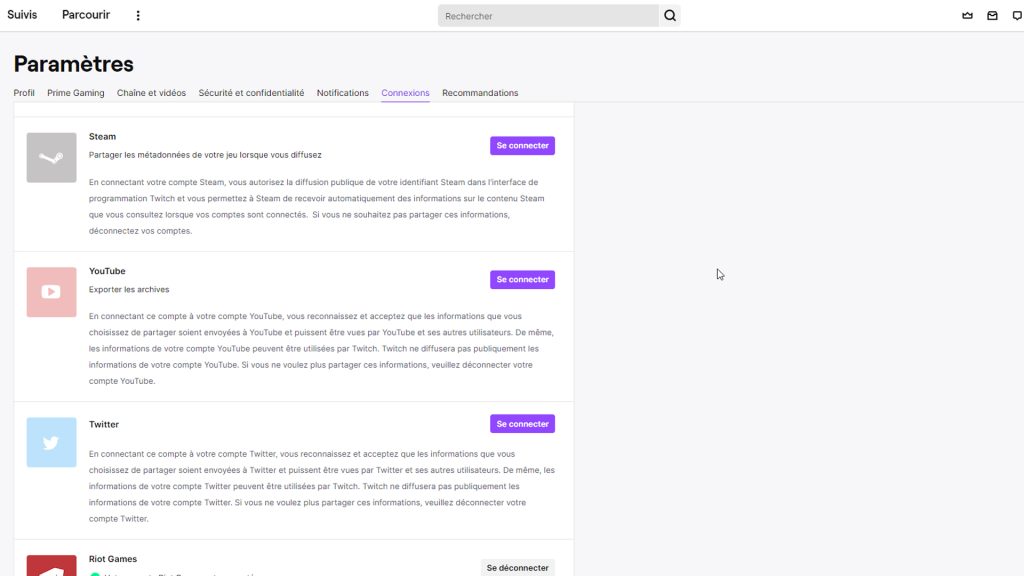1024x576 pixels.
Task: Open the Parcourir page
Action: click(x=85, y=14)
